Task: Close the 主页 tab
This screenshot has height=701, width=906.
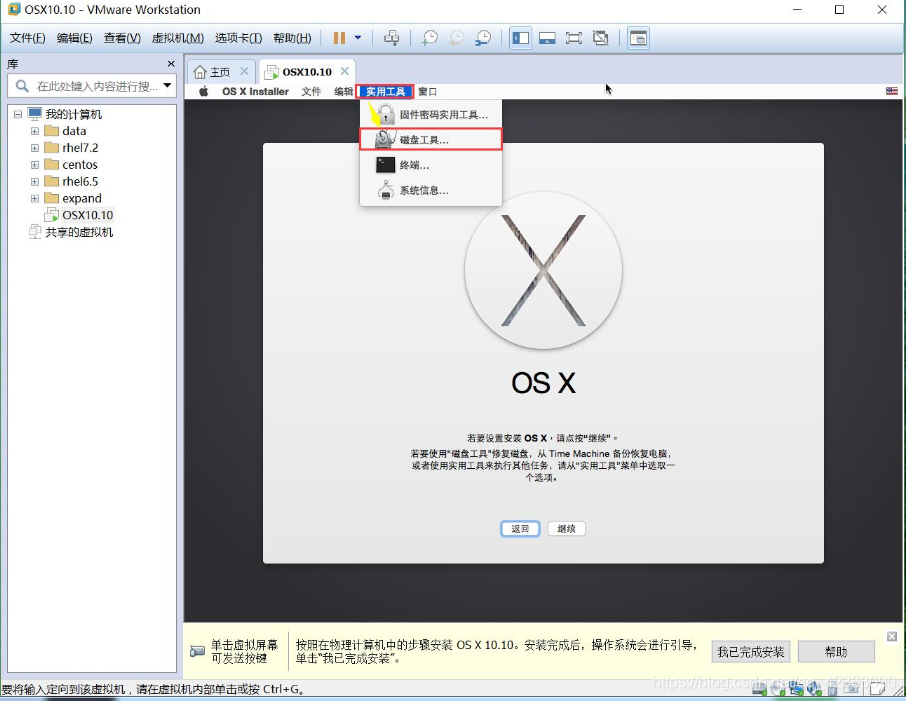Action: 244,71
